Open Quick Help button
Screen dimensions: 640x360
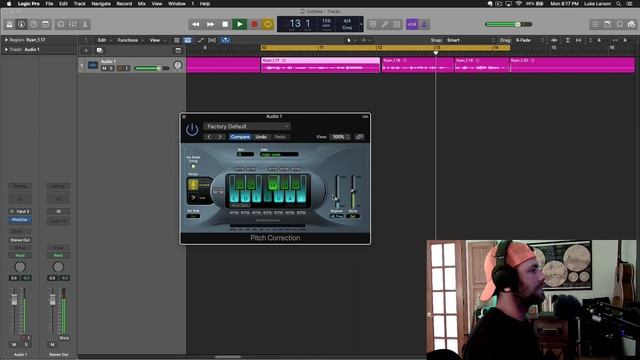pos(33,24)
